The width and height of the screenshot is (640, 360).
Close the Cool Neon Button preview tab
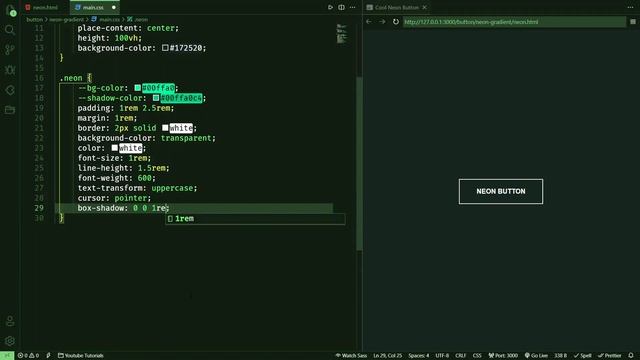coord(424,7)
